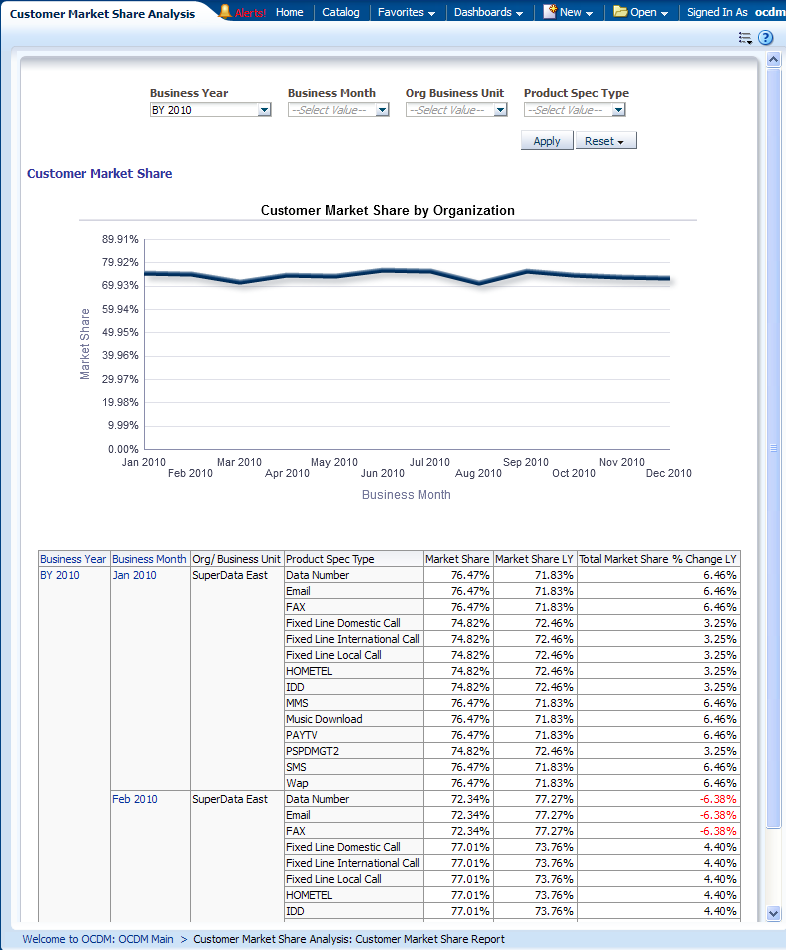Click the vertical scrollbar thumb

tap(773, 448)
